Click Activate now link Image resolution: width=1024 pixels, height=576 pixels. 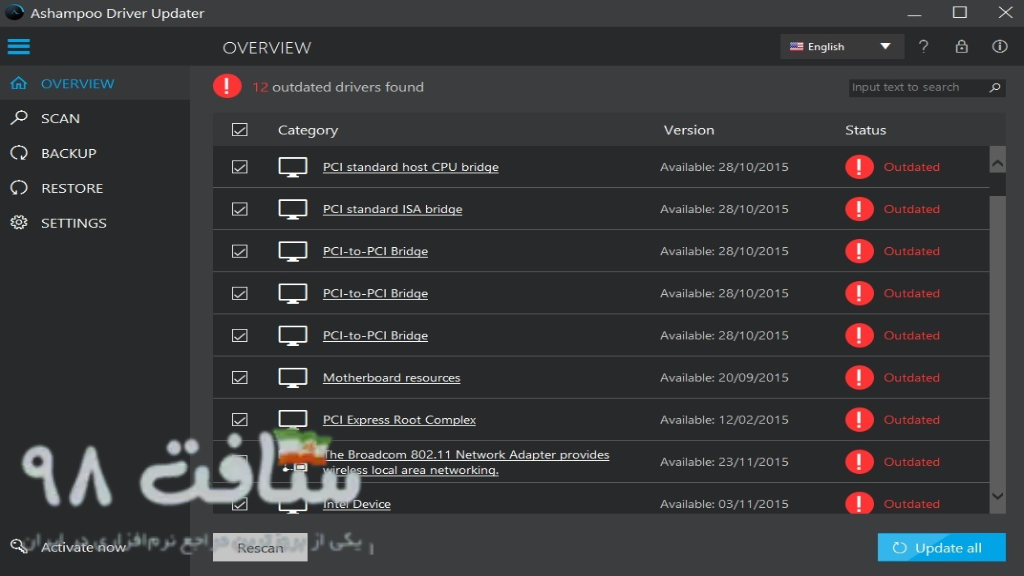[83, 547]
